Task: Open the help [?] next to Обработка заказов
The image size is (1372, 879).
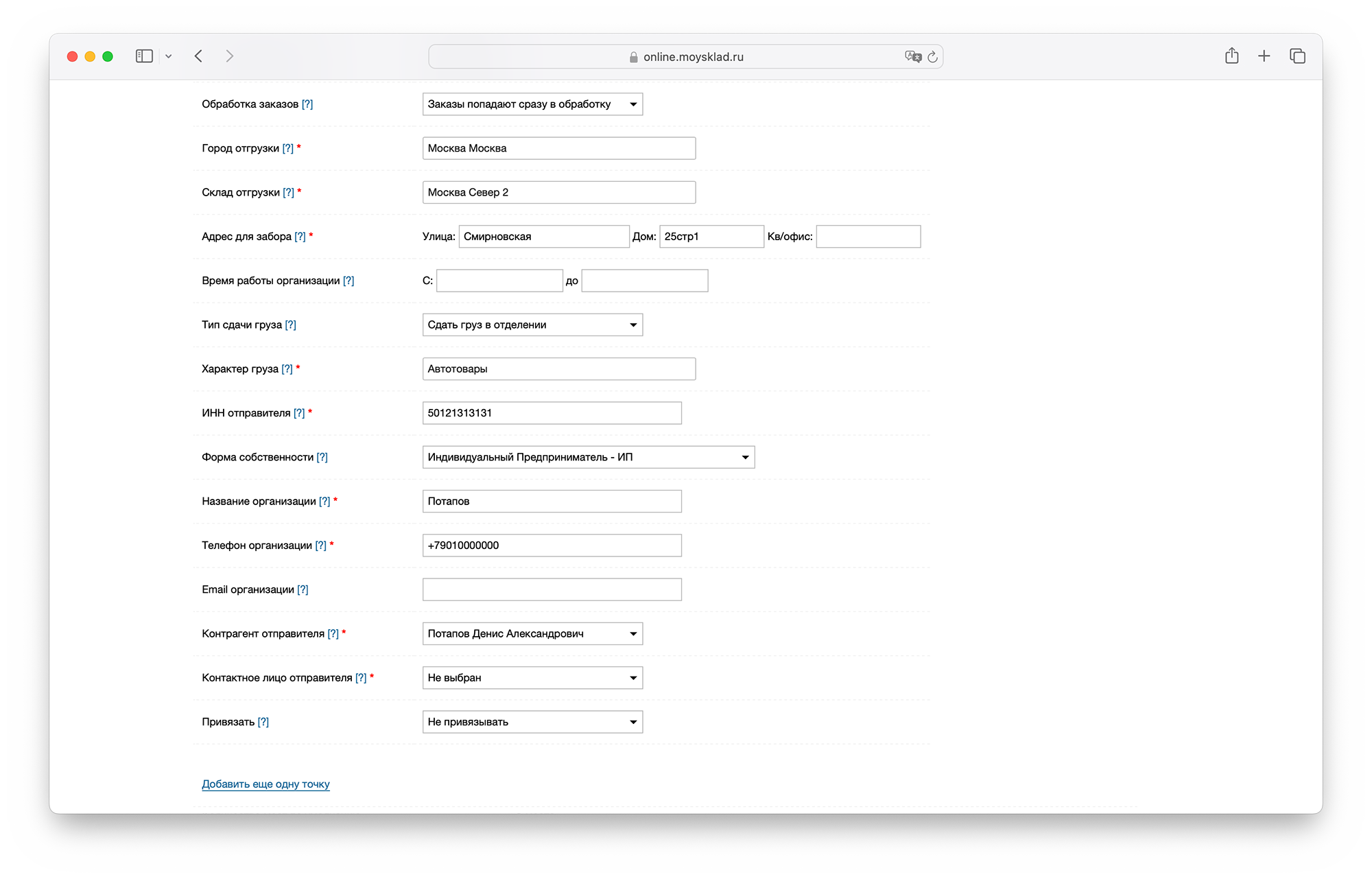Action: click(x=307, y=104)
